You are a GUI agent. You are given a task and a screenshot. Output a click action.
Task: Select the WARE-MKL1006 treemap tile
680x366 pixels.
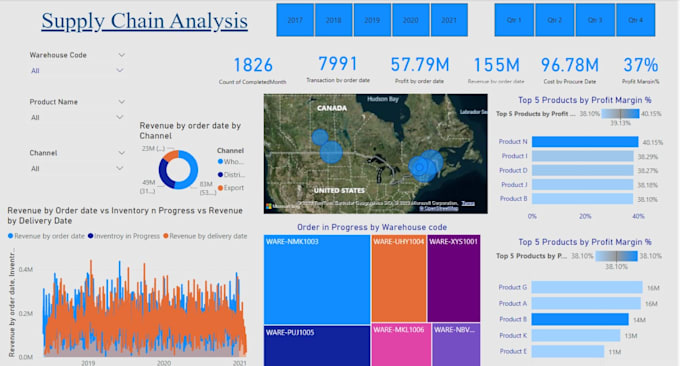click(401, 345)
